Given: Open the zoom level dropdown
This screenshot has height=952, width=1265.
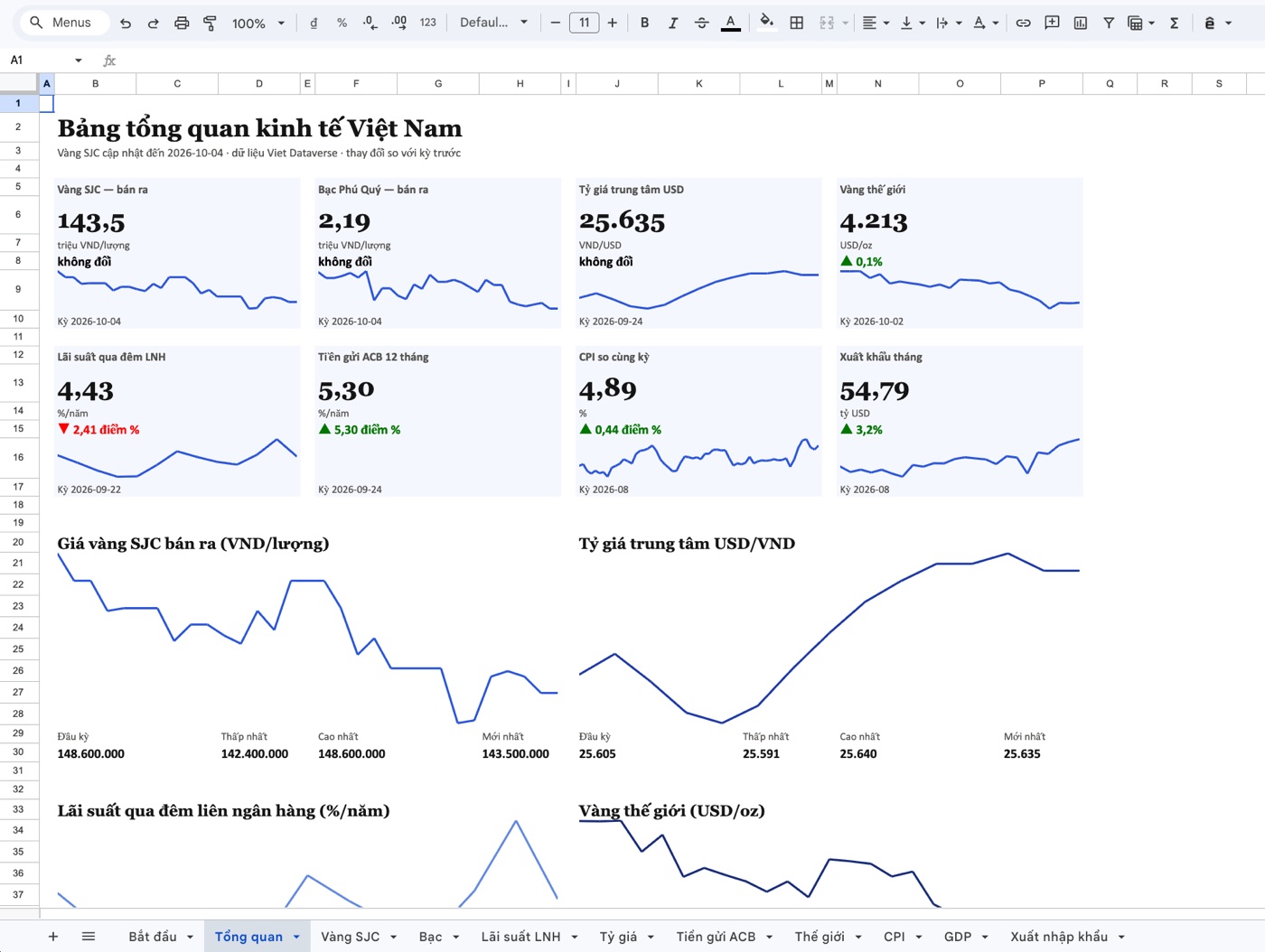Looking at the screenshot, I should (x=258, y=23).
